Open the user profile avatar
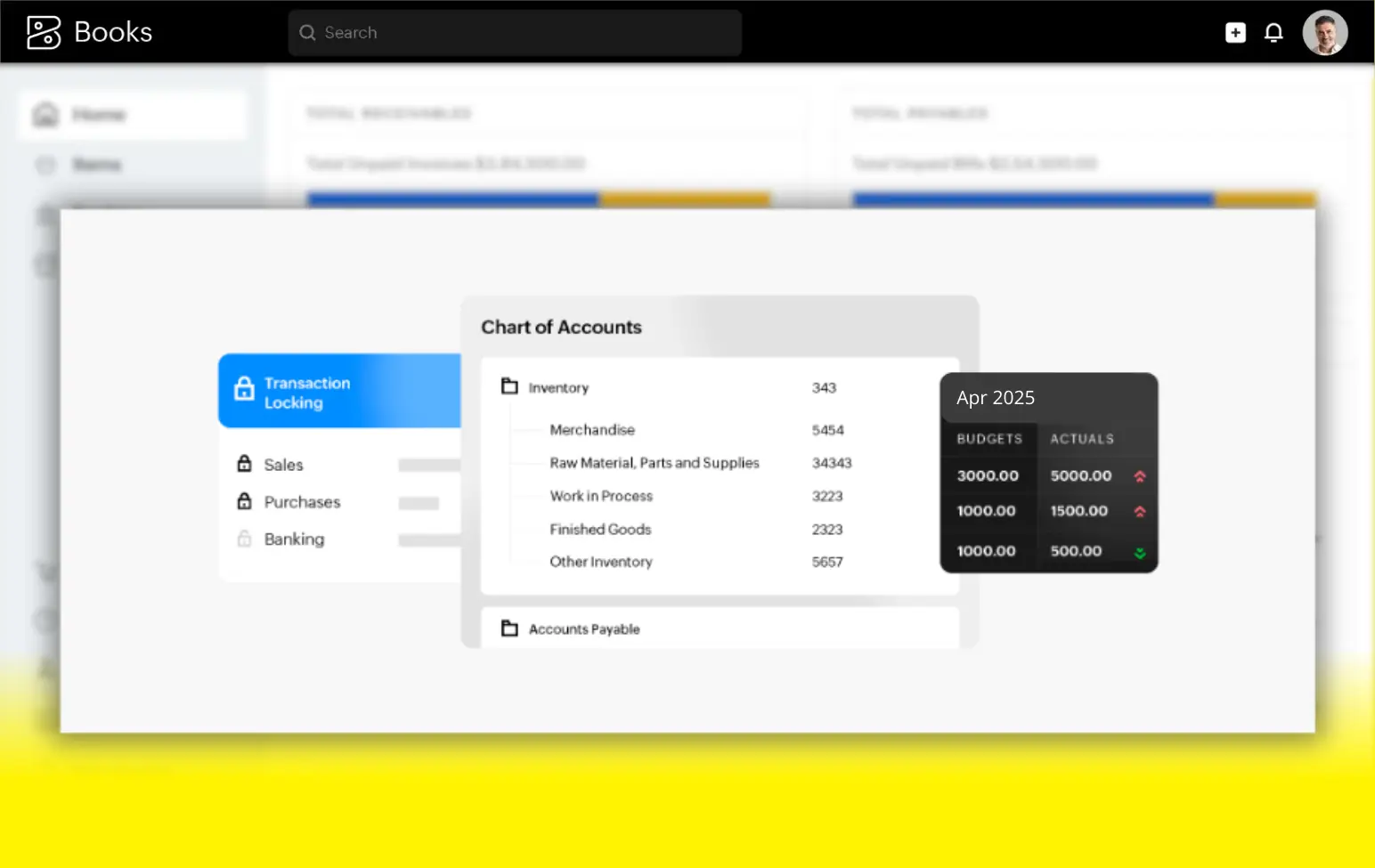Screen dimensions: 1375x868 tap(1324, 33)
